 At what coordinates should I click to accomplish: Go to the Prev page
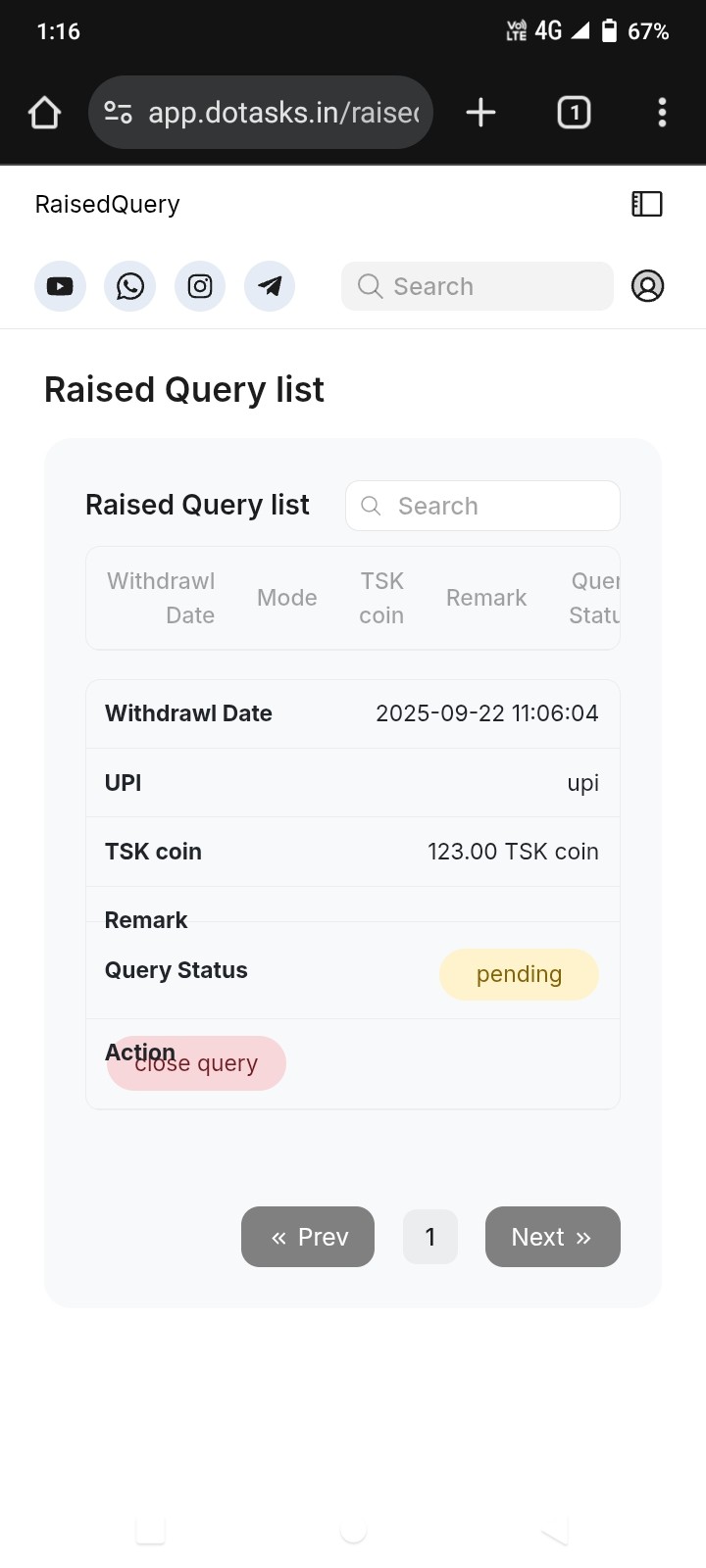308,1237
